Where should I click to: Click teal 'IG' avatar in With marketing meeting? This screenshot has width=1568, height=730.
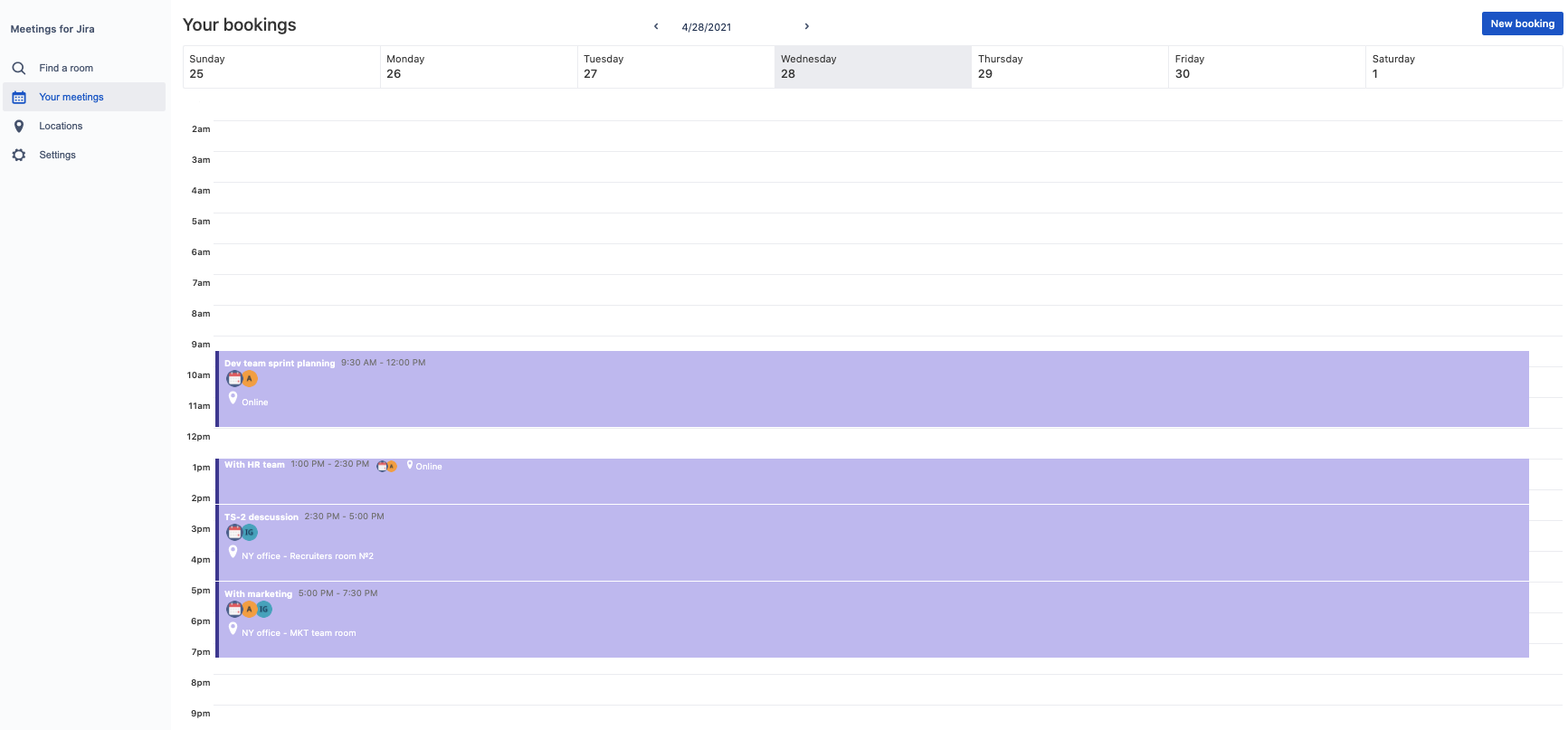pyautogui.click(x=263, y=609)
